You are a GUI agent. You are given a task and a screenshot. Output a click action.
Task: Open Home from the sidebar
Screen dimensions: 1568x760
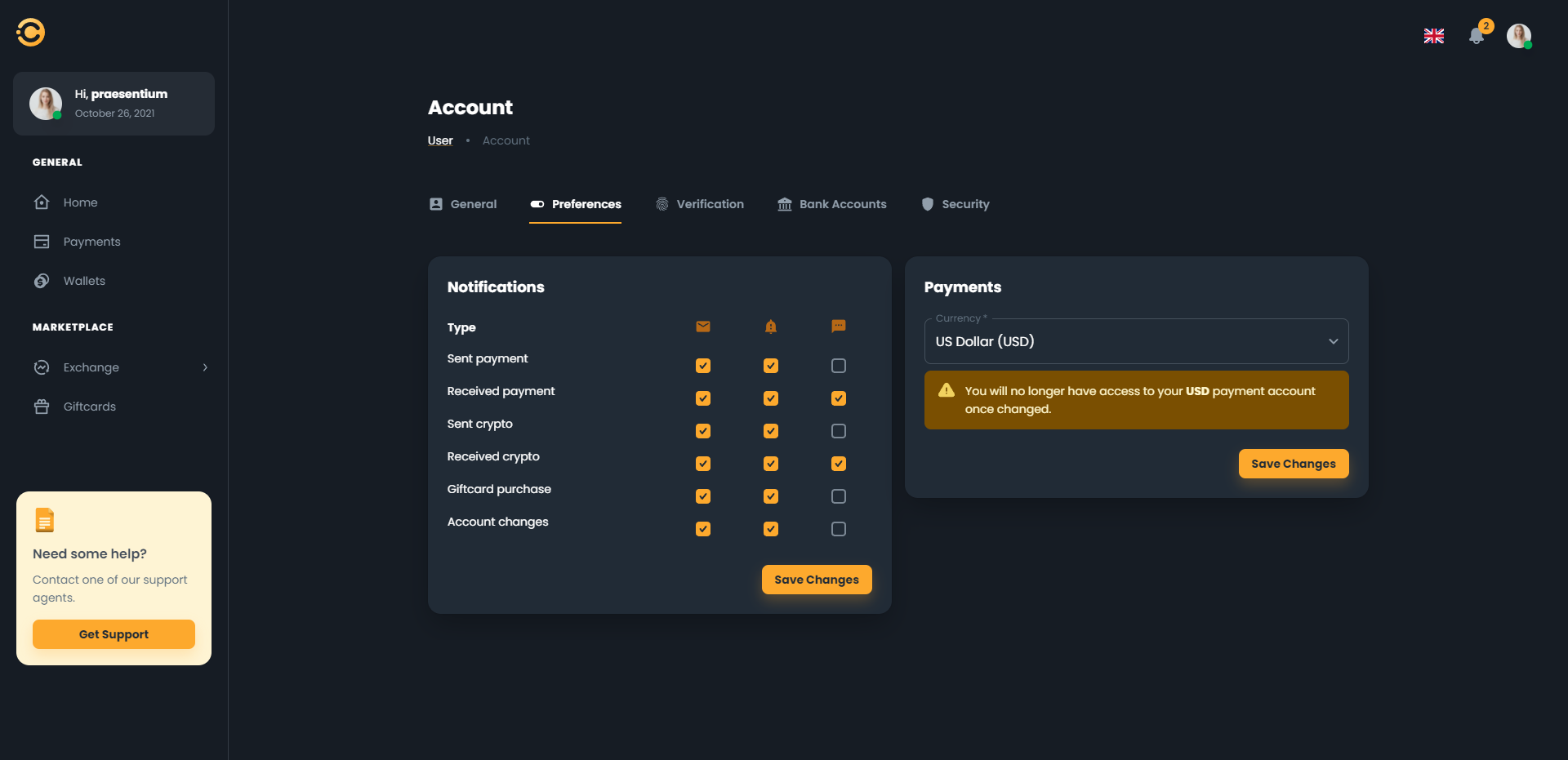(x=80, y=202)
